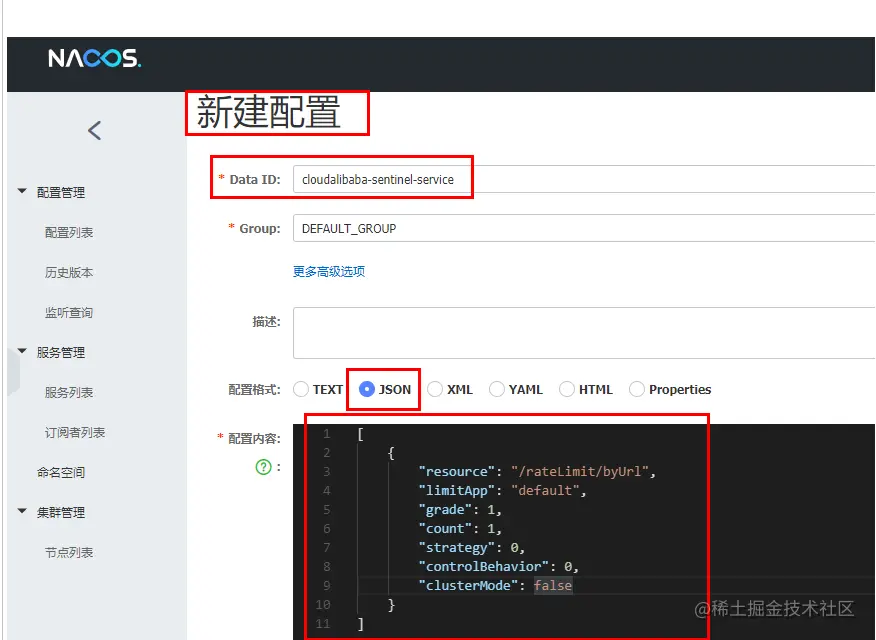Click the 配置格式 label
The height and width of the screenshot is (640, 876).
(254, 389)
